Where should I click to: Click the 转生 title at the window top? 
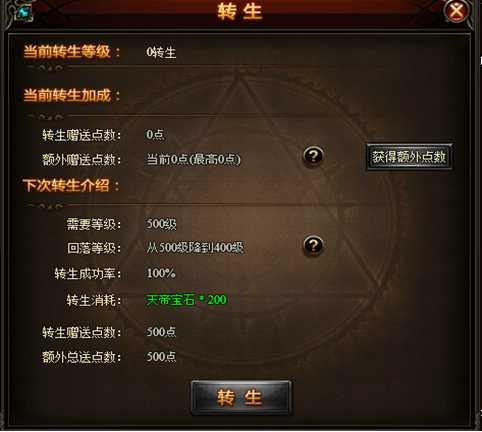pos(240,12)
